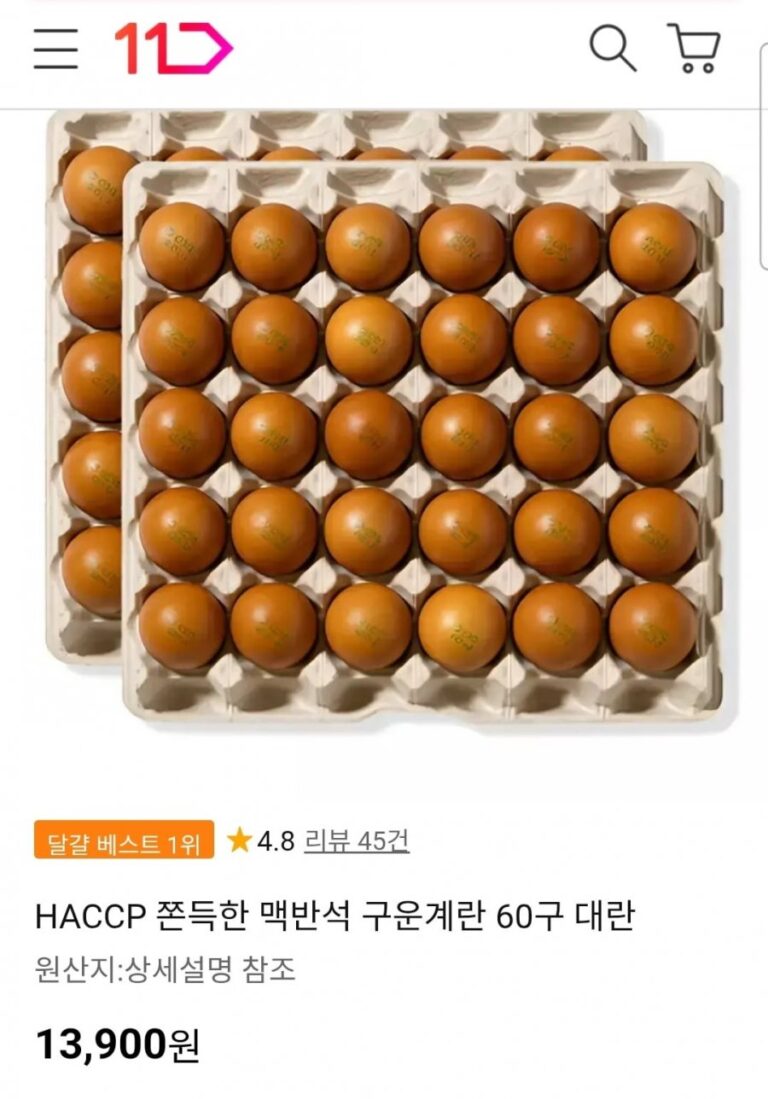Image resolution: width=768 pixels, height=1099 pixels.
Task: Tap the 달걀 베스트 1위 badge
Action: (x=123, y=840)
